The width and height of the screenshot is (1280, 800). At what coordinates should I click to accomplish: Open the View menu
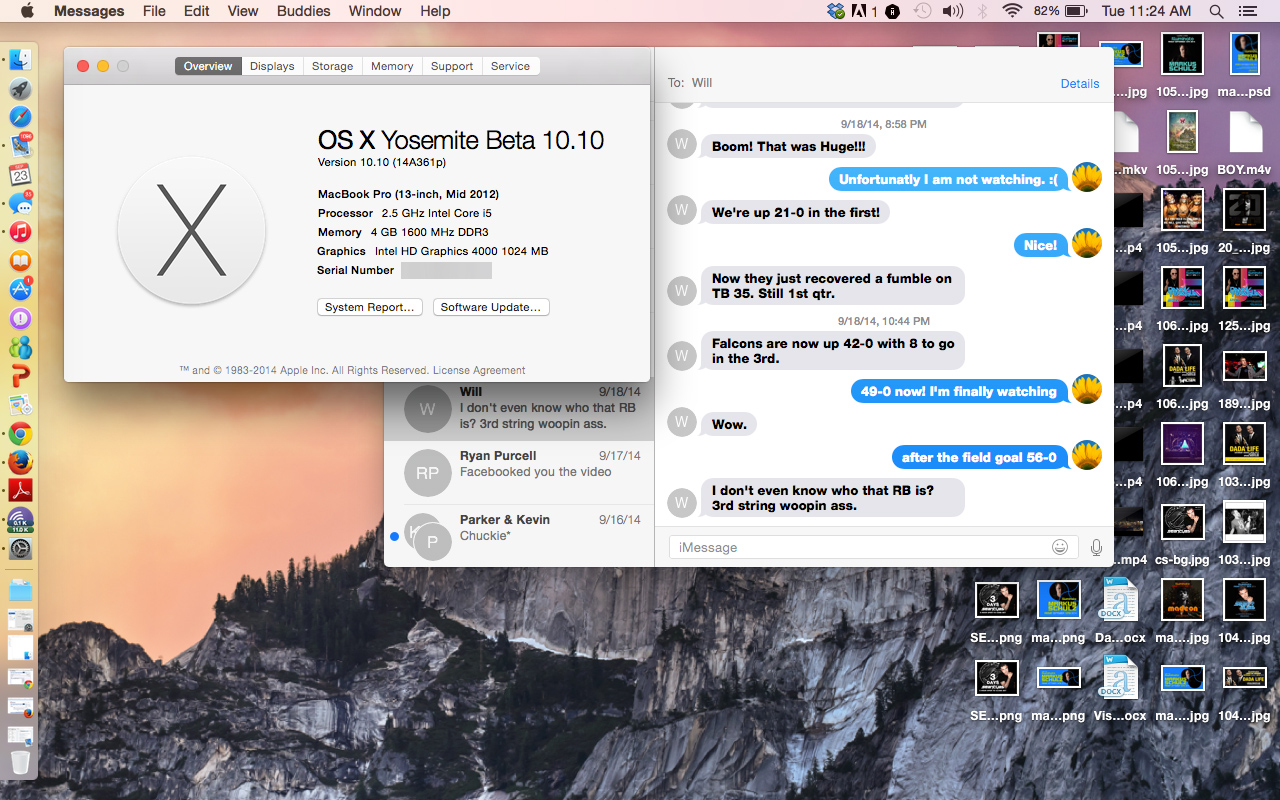(x=243, y=11)
